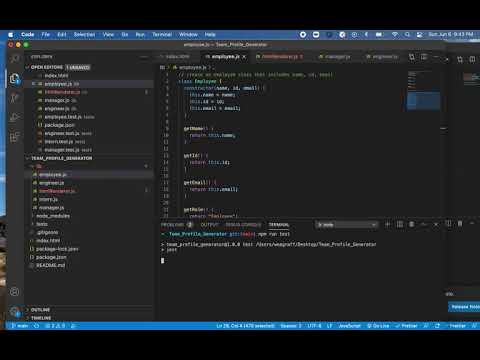Open editor More Actions ellipsis
Image resolution: width=480 pixels, height=360 pixels.
(x=436, y=57)
